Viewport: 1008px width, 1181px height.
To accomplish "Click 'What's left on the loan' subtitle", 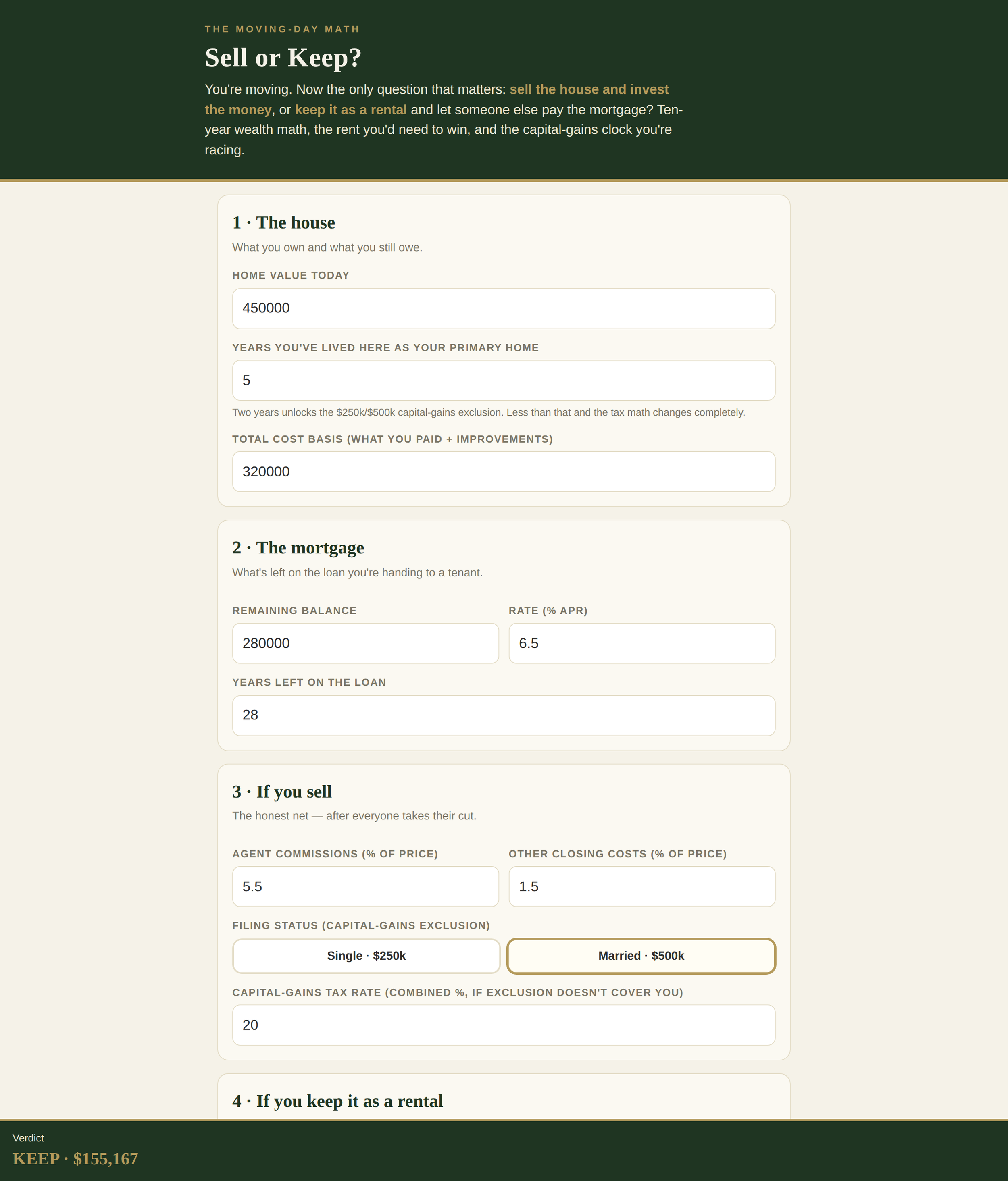I will (358, 572).
